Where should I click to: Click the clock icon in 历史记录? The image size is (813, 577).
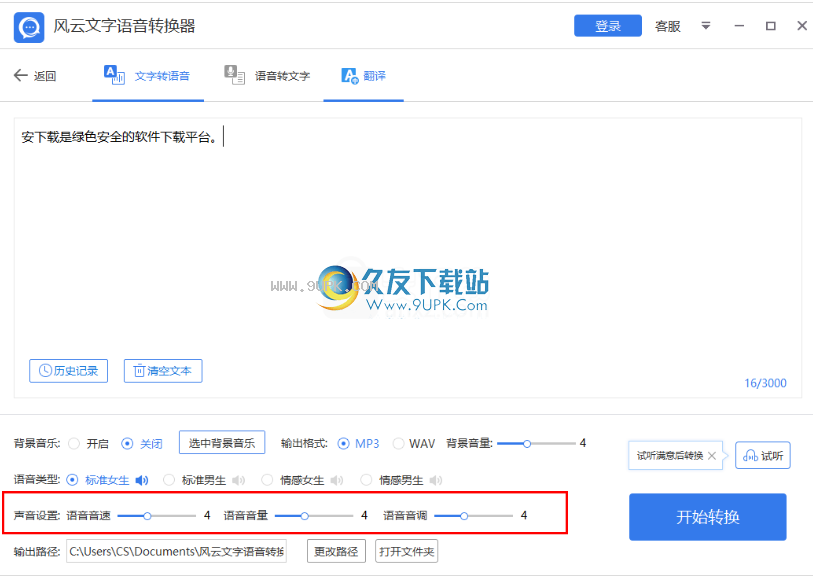(x=46, y=370)
